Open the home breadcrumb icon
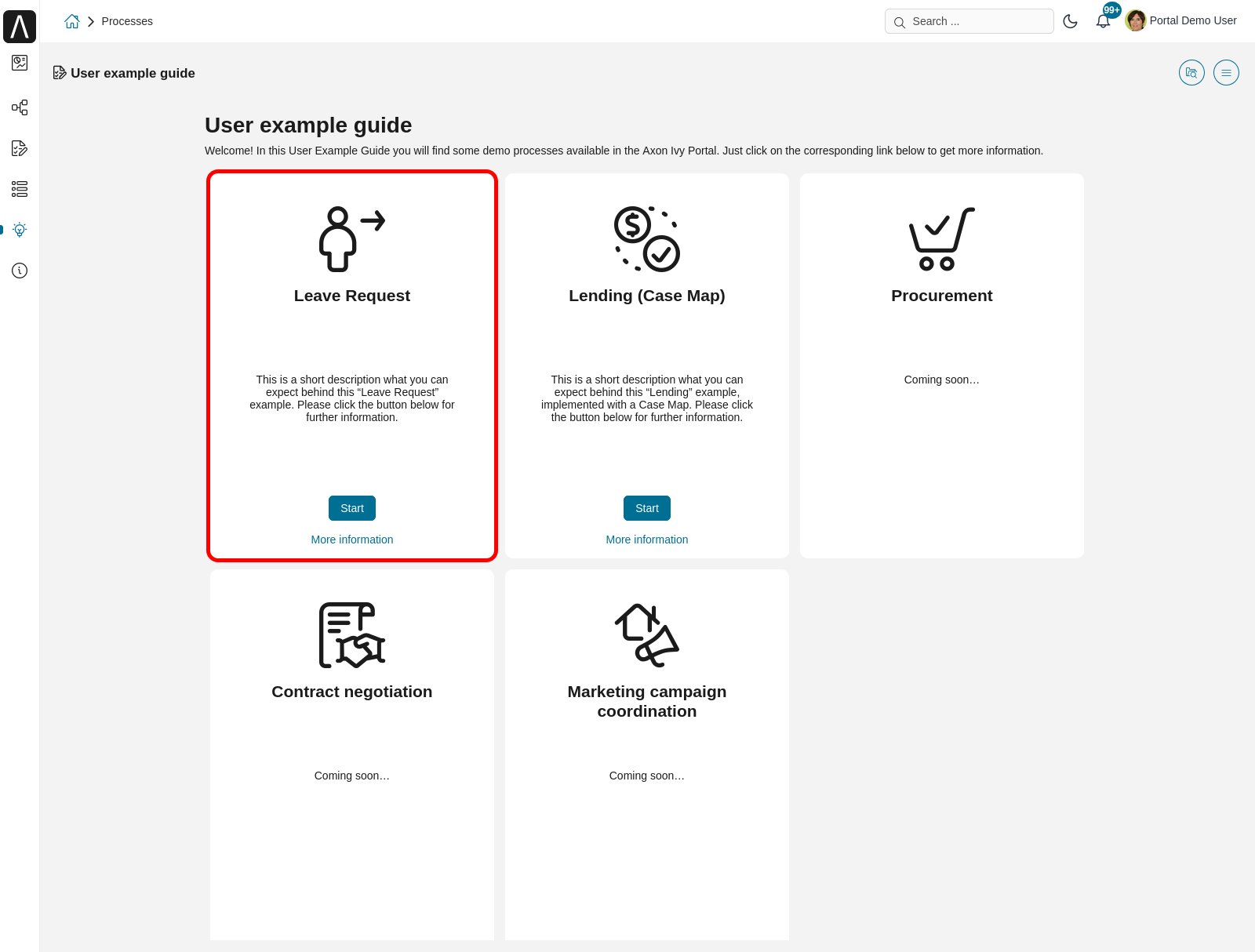Image resolution: width=1255 pixels, height=952 pixels. pos(71,21)
